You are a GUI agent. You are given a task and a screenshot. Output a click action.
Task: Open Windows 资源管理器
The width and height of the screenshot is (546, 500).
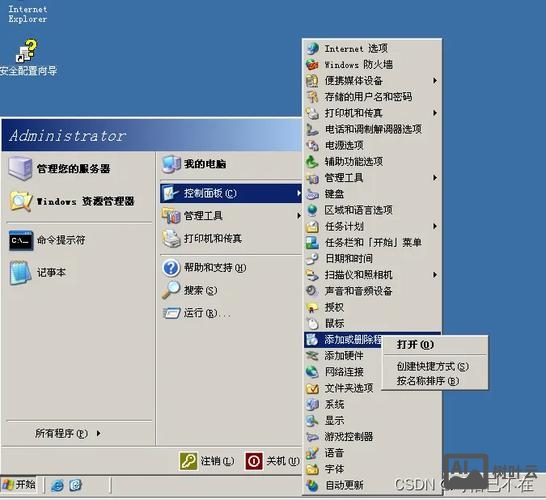pyautogui.click(x=79, y=201)
